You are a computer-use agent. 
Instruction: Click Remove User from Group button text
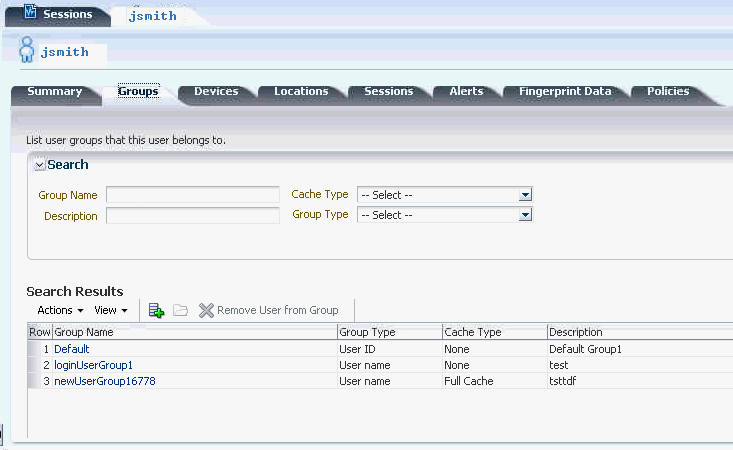coord(278,310)
